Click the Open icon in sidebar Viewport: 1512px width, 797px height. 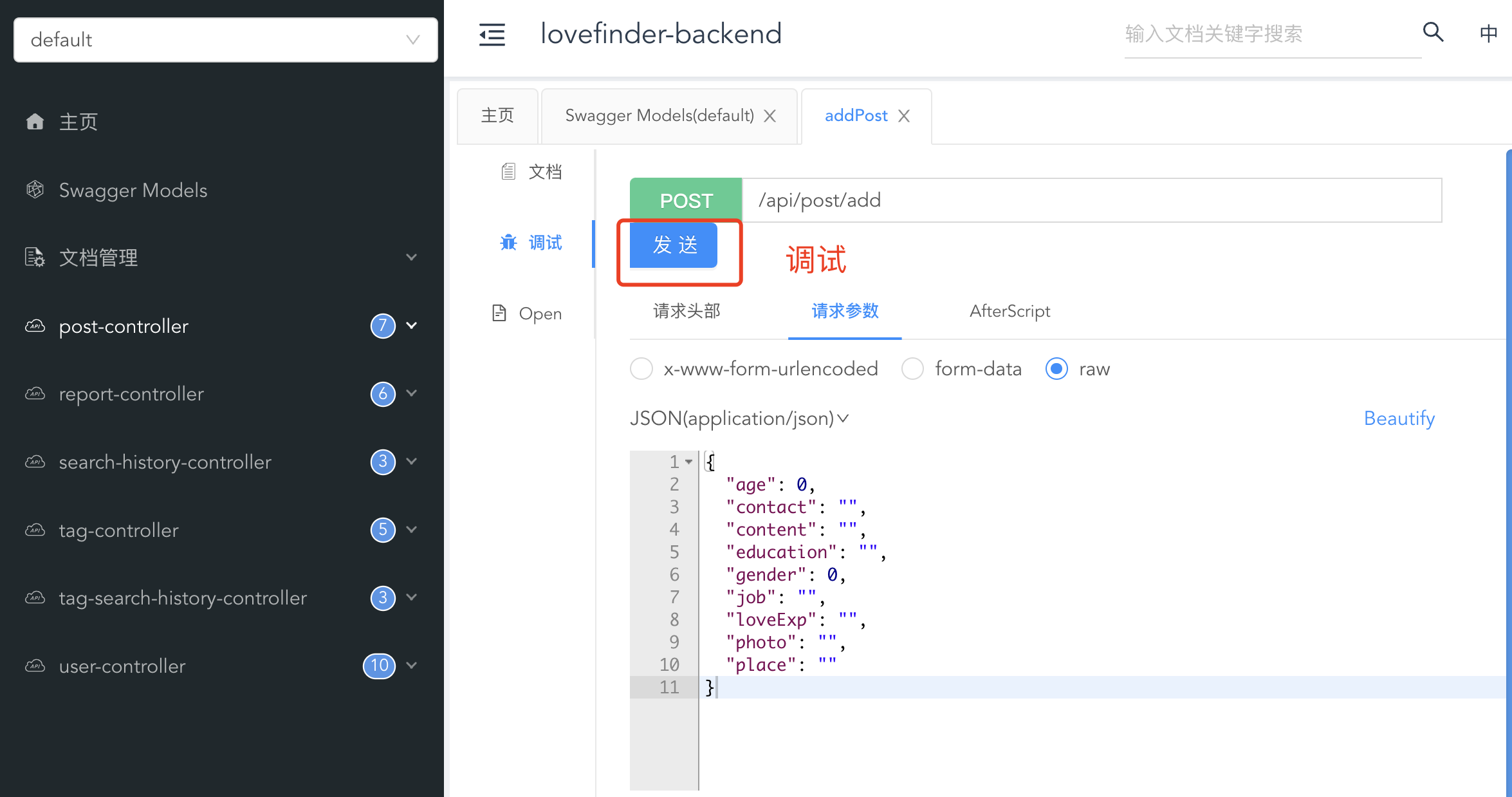[x=500, y=313]
